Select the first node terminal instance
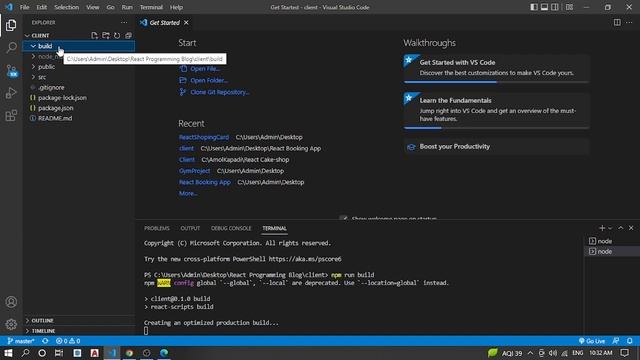Image resolution: width=640 pixels, height=360 pixels. tap(612, 241)
